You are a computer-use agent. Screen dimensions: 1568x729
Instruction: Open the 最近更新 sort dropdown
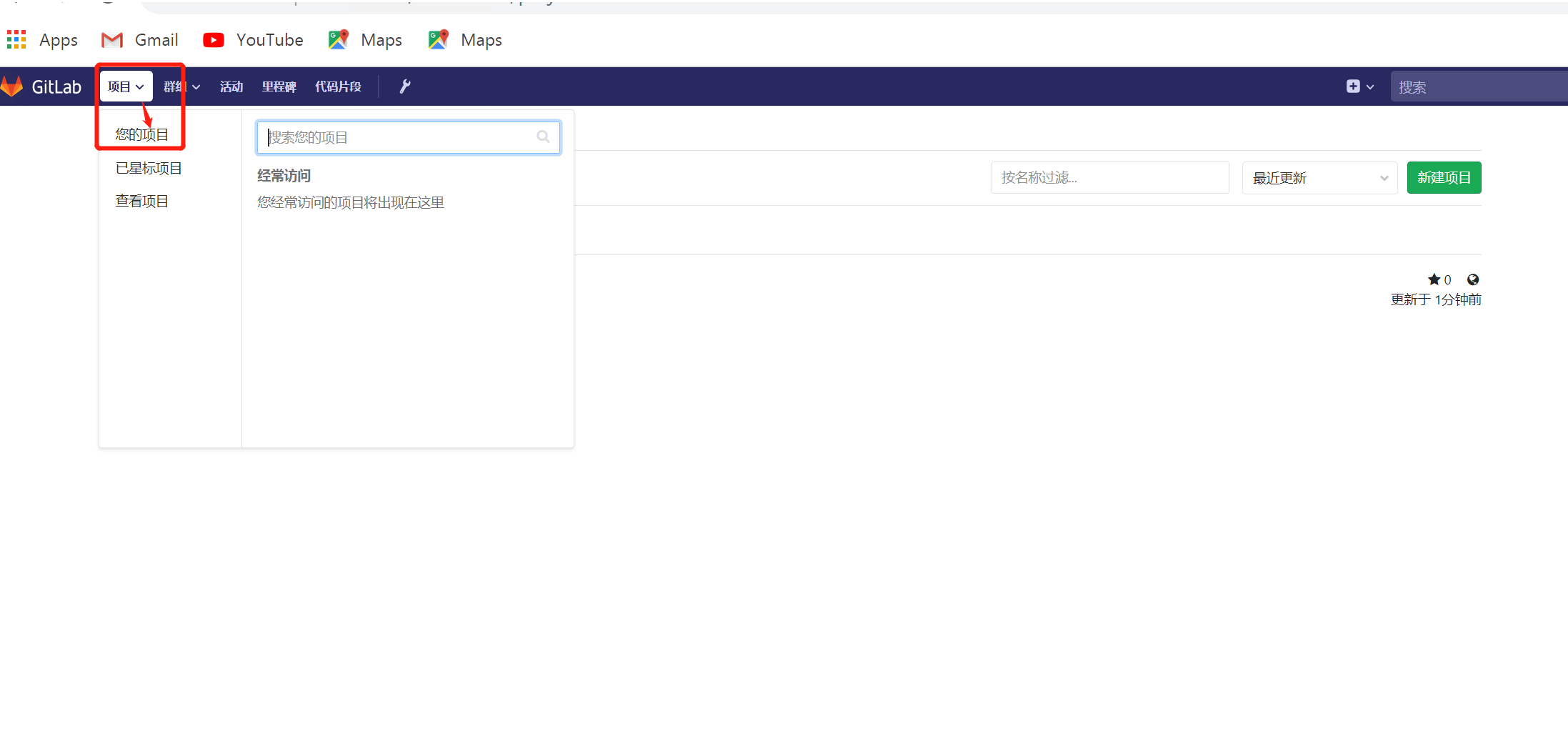[1319, 177]
